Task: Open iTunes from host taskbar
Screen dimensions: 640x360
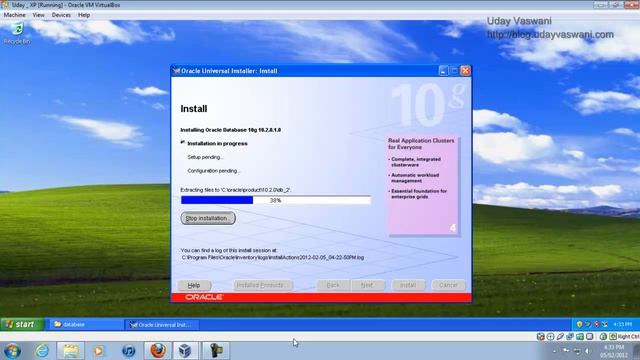Action: click(x=128, y=351)
